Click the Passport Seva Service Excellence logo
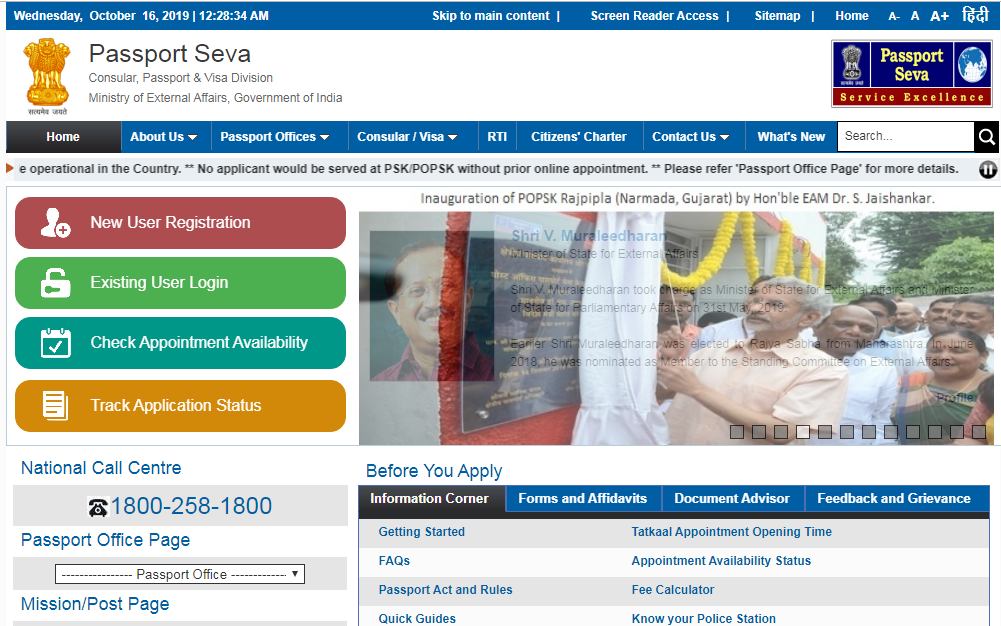The width and height of the screenshot is (1001, 626). (912, 73)
